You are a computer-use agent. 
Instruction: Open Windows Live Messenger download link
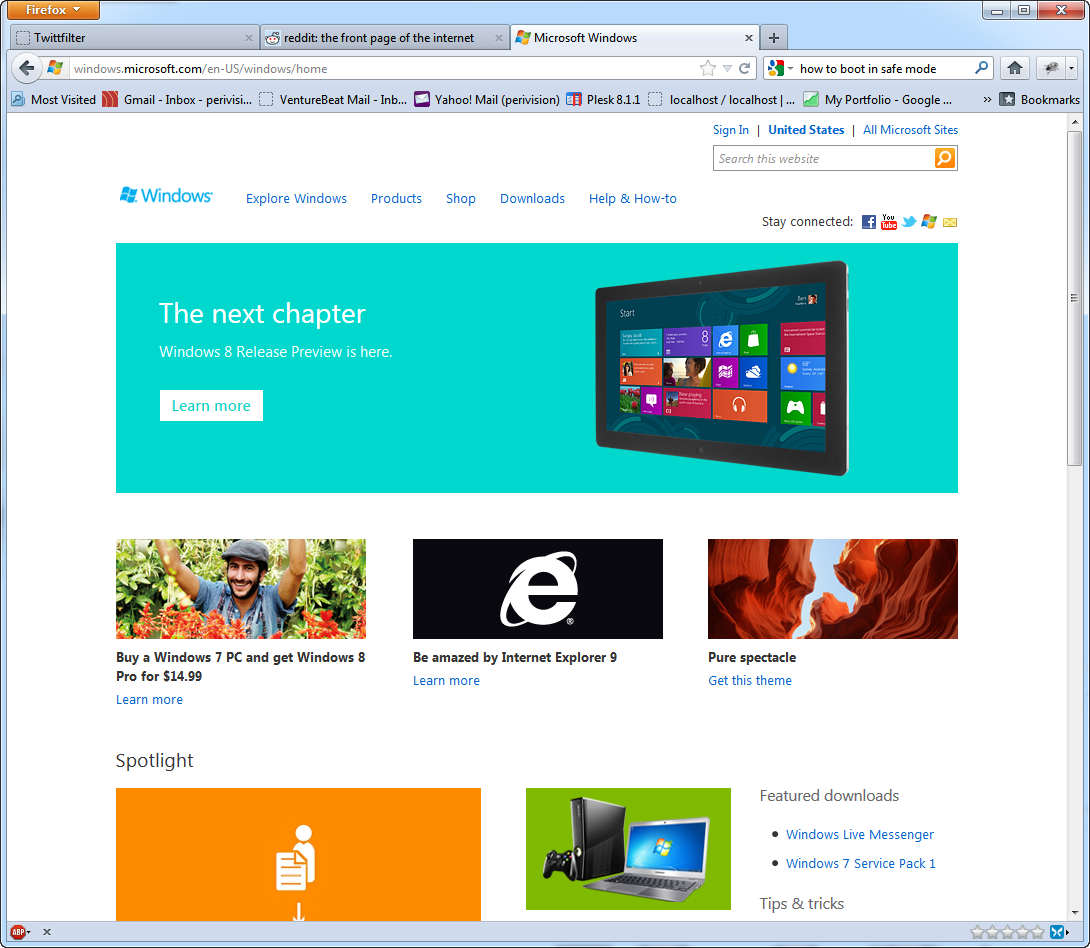click(859, 834)
